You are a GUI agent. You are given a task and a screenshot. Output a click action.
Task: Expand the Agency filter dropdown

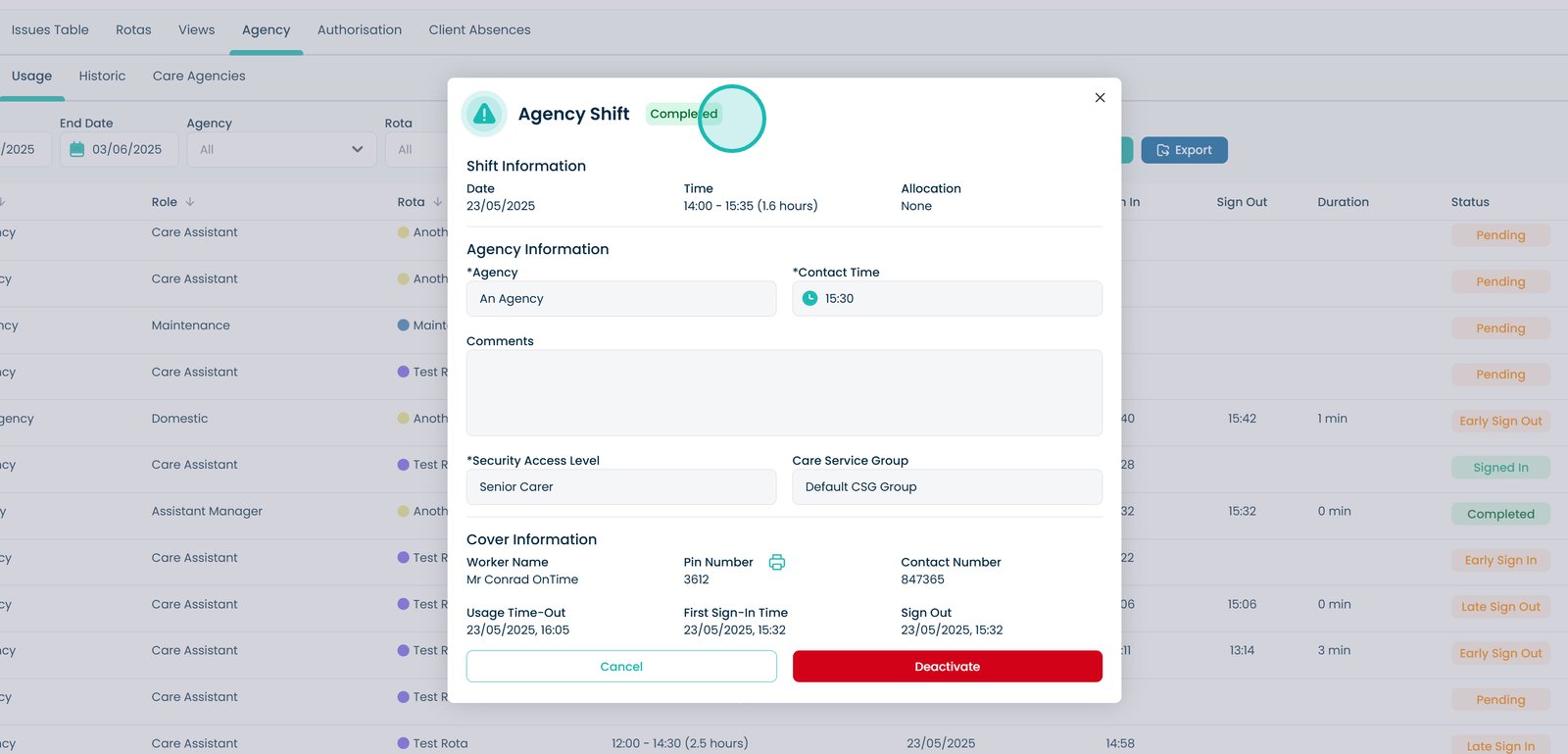(x=281, y=150)
